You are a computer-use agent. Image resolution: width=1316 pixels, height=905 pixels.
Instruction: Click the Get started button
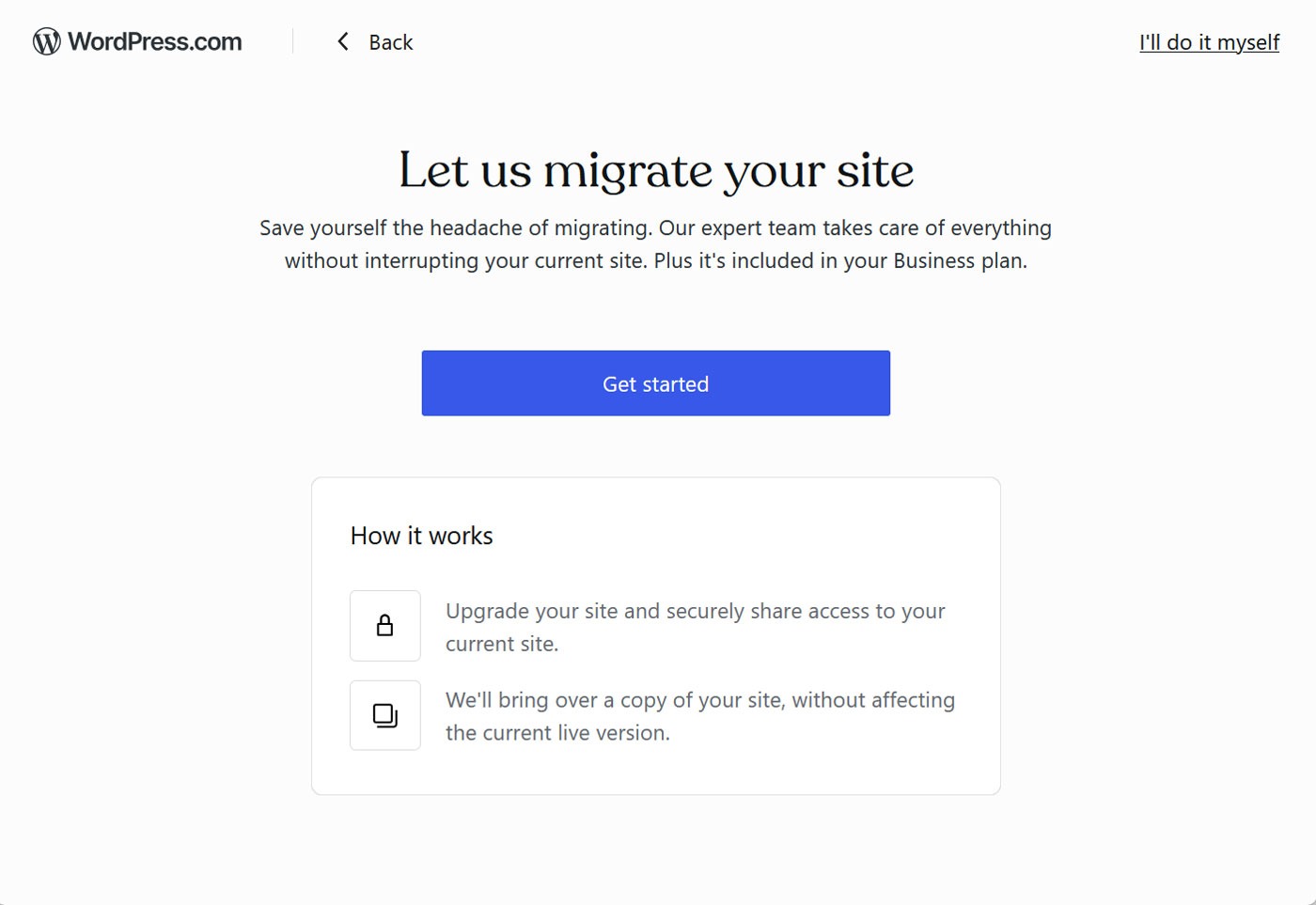point(655,382)
